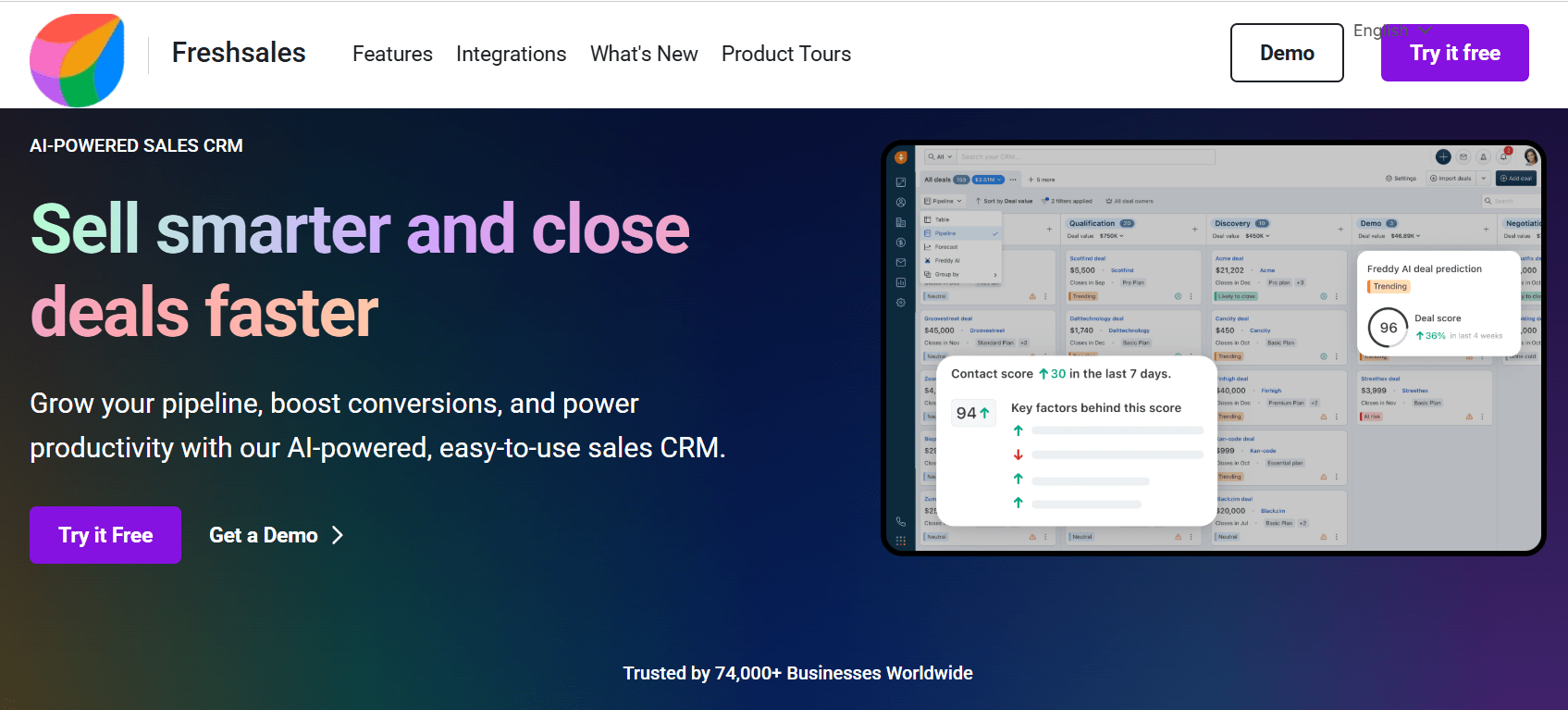Open the reports chart icon in sidebar

click(901, 282)
